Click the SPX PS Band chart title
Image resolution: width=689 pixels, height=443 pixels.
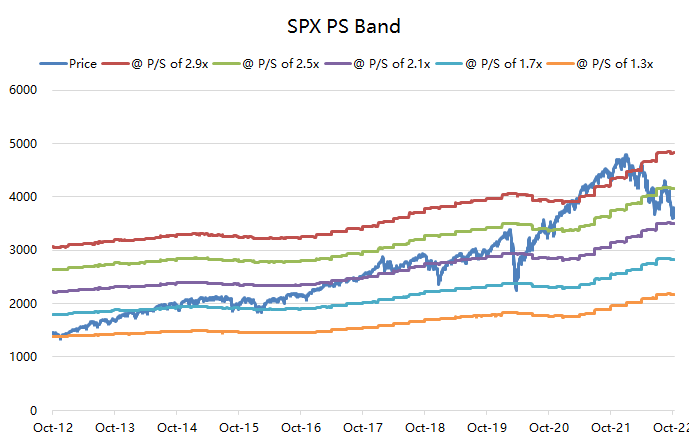(344, 26)
